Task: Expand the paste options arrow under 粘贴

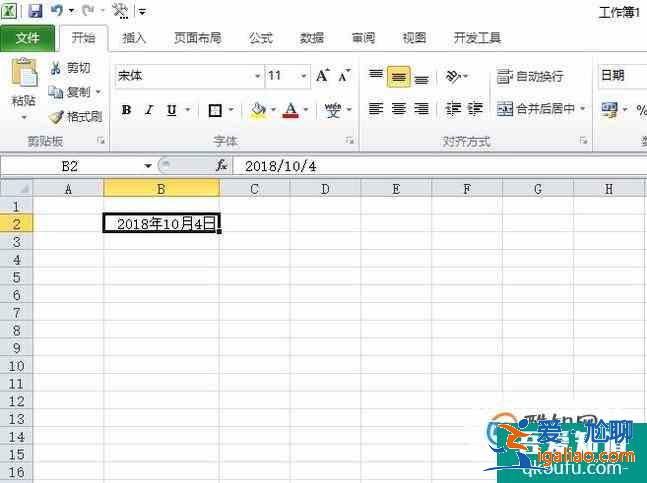Action: (x=24, y=118)
